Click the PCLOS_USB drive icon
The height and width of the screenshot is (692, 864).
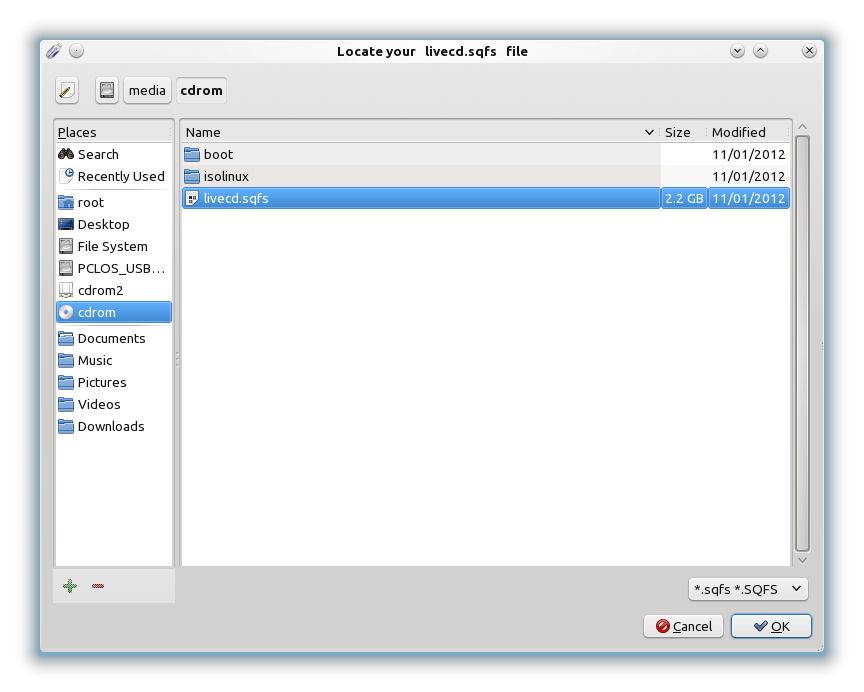66,268
